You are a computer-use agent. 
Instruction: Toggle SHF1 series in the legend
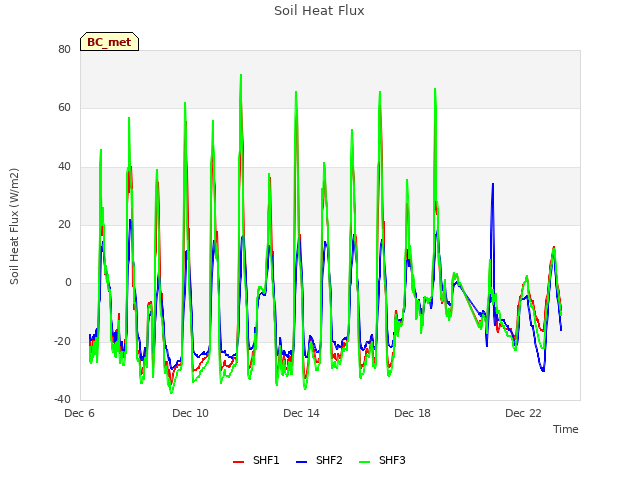pyautogui.click(x=256, y=460)
